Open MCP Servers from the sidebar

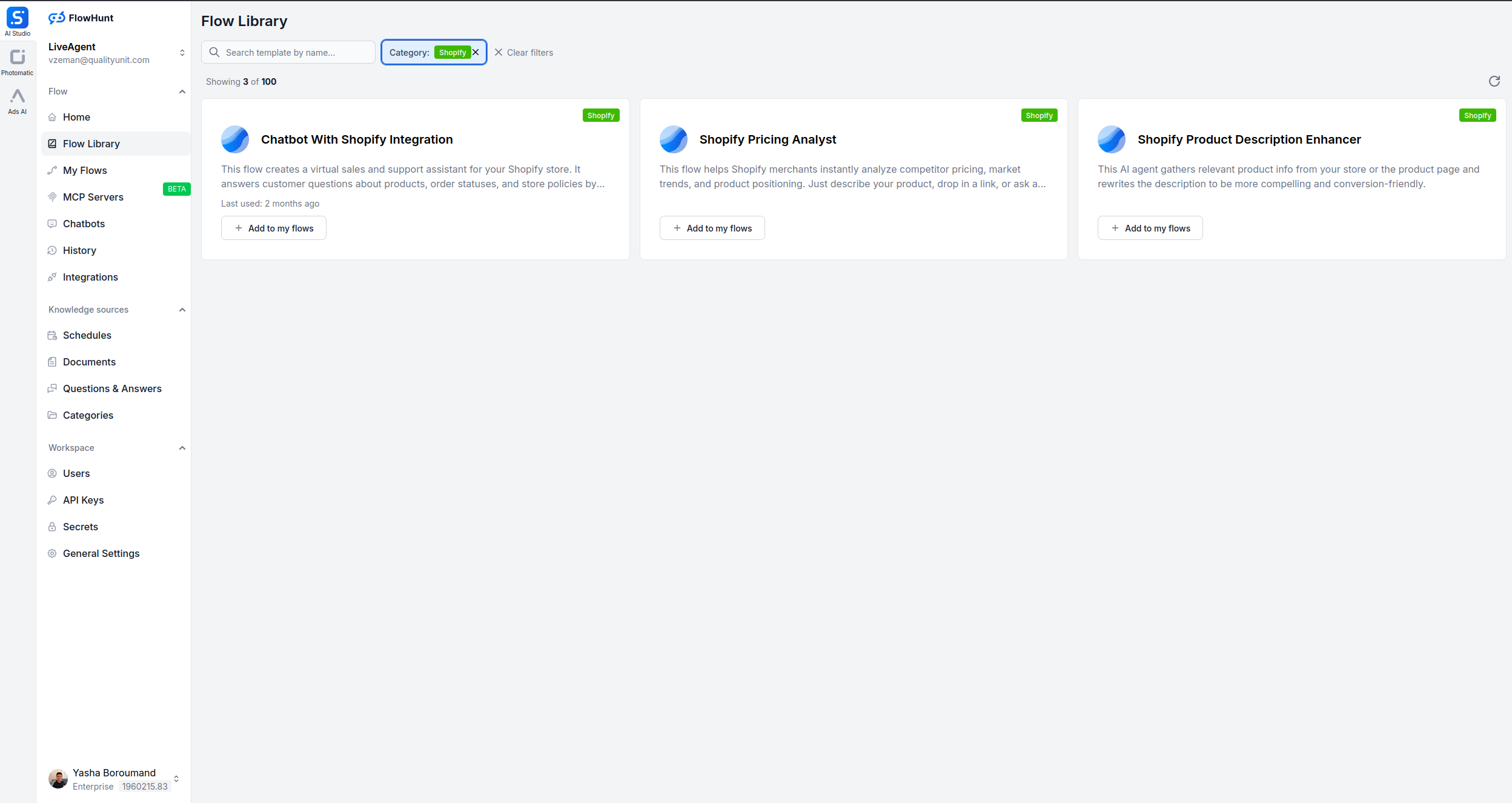(94, 197)
